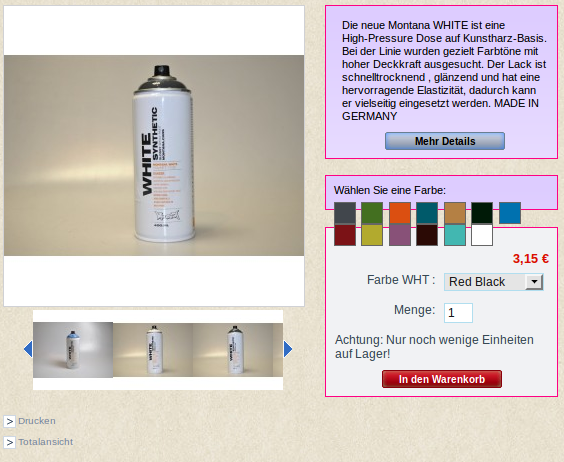The image size is (564, 462).
Task: Choose the bright blue color swatch
Action: tap(510, 213)
